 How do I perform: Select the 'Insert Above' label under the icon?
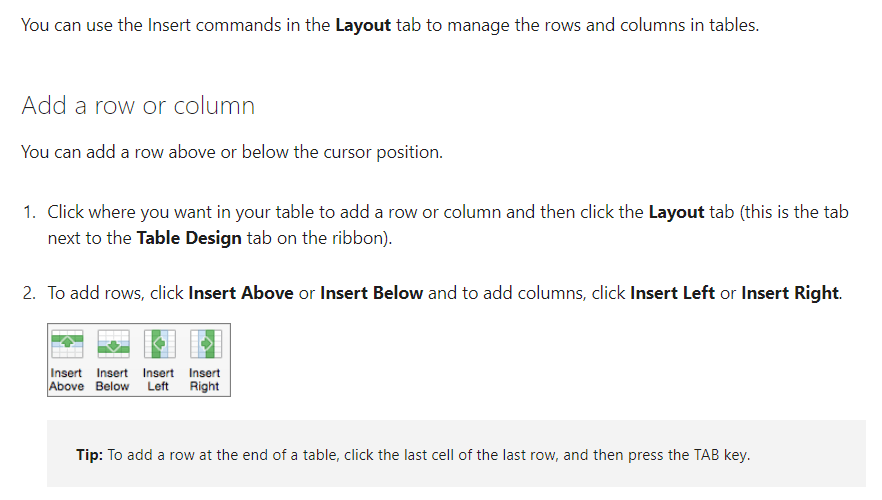point(66,380)
